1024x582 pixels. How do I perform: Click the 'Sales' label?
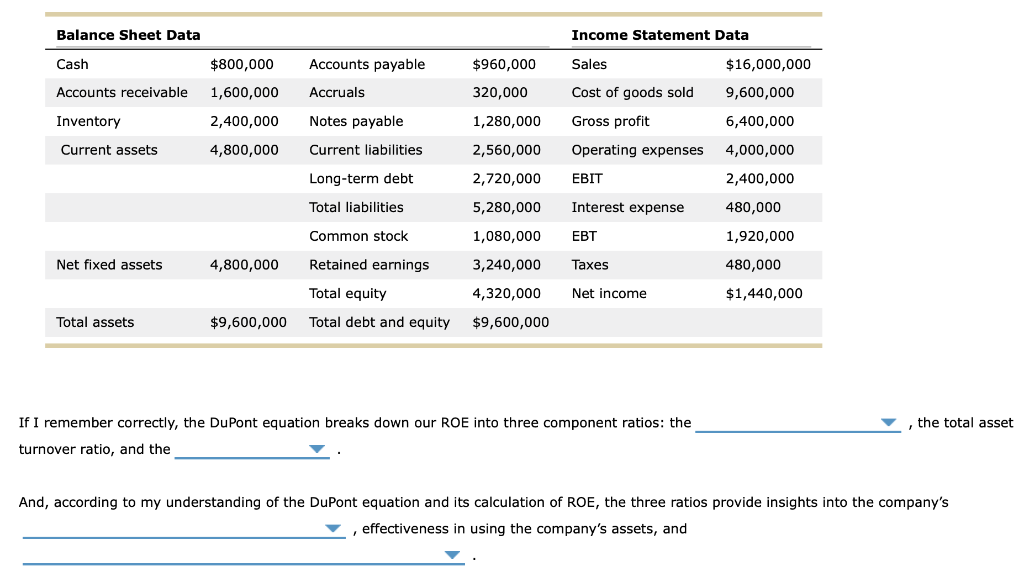[x=589, y=64]
